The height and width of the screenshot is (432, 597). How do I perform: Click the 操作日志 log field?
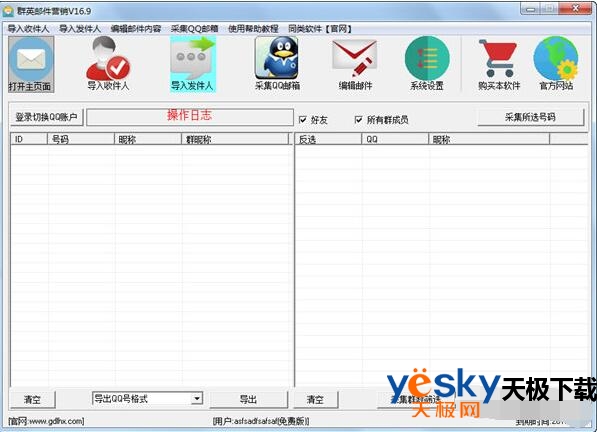[190, 116]
